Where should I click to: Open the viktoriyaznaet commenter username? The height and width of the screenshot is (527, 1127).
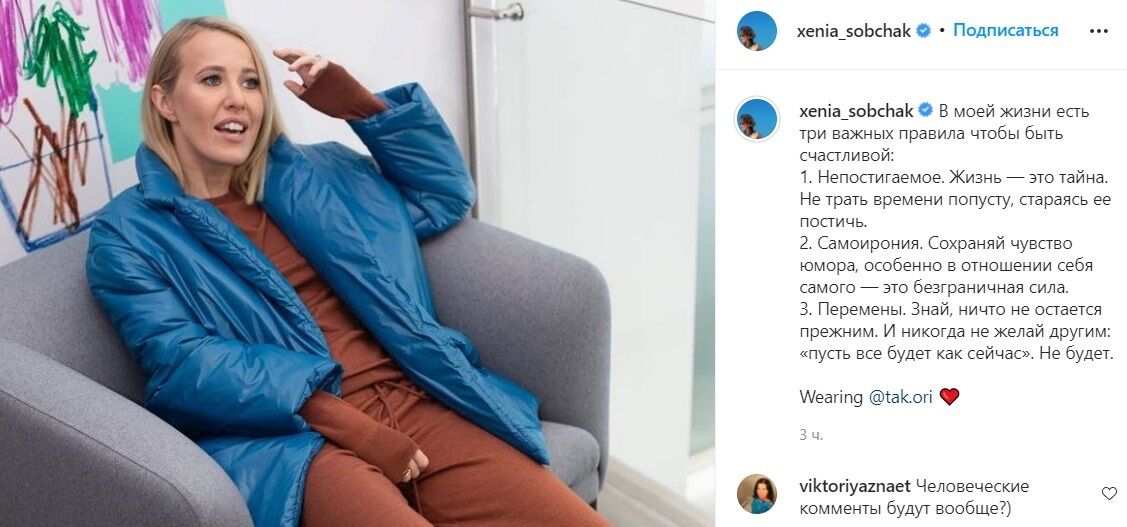pos(855,486)
